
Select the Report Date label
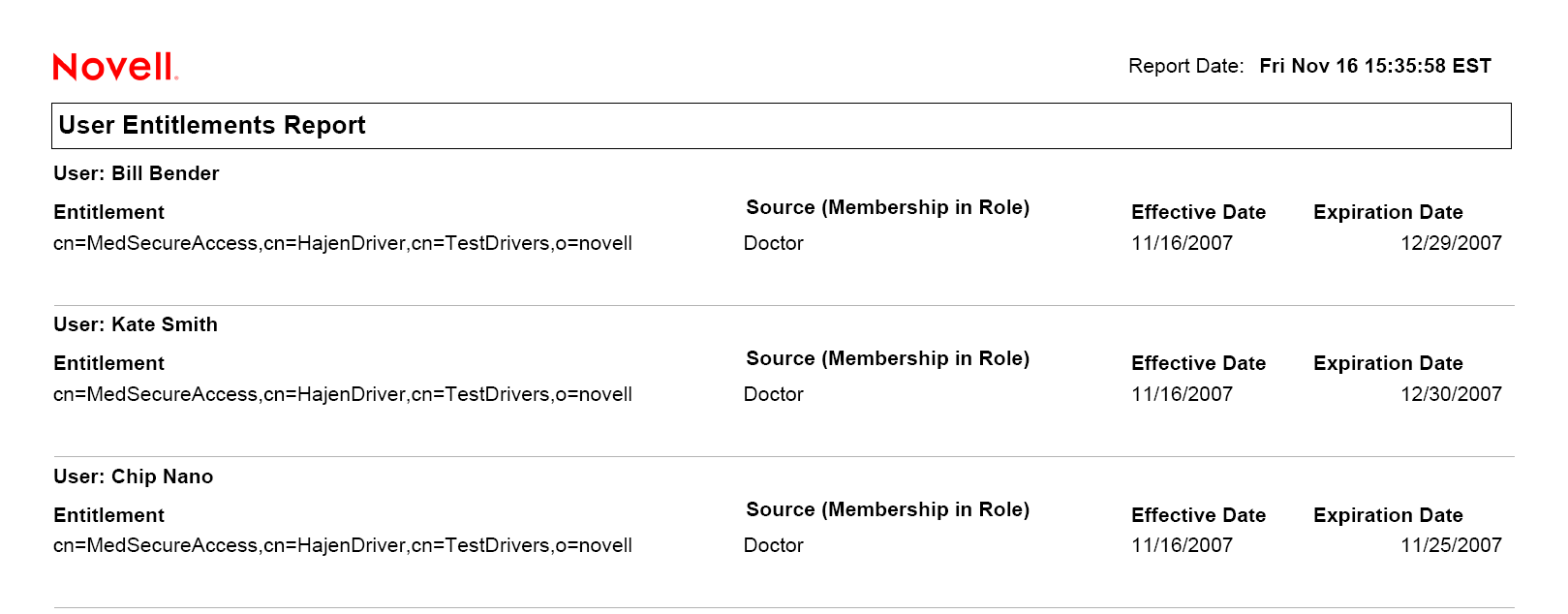pos(1185,66)
